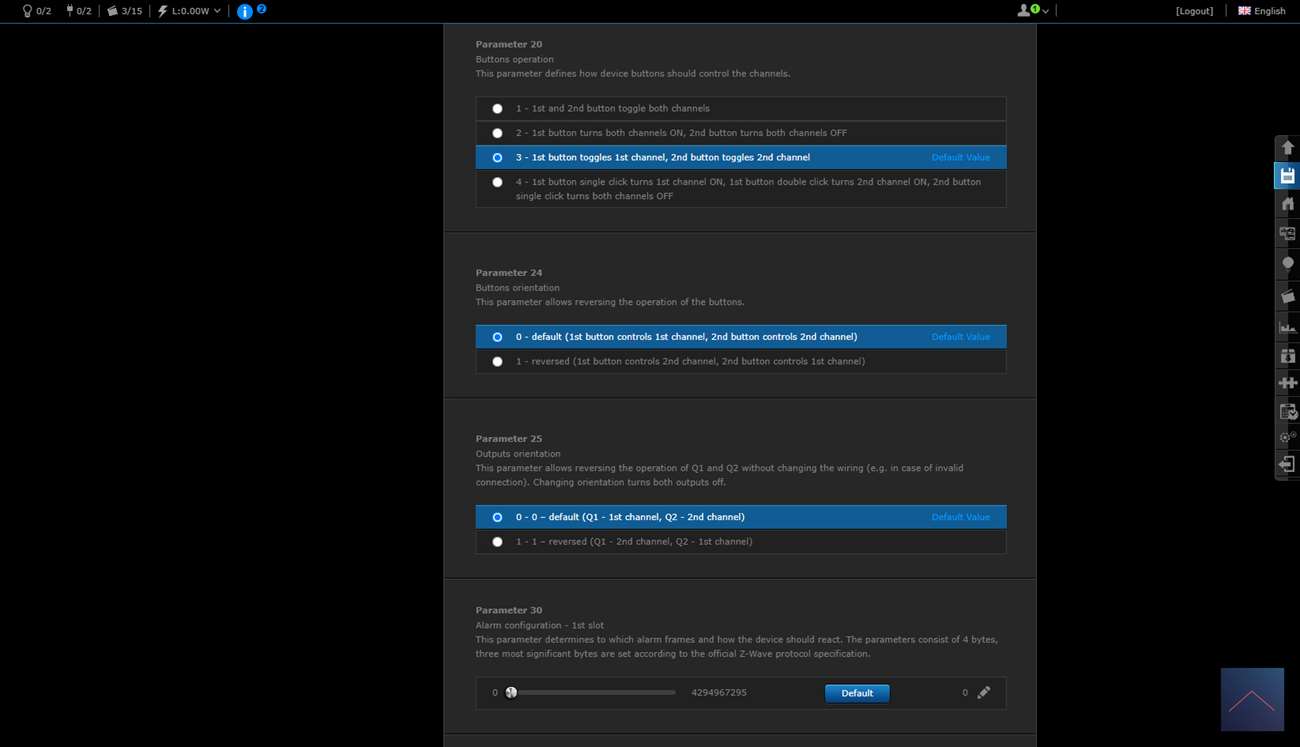
Task: Click the clipboard checkmark icon in the sidebar
Action: coord(1287,411)
